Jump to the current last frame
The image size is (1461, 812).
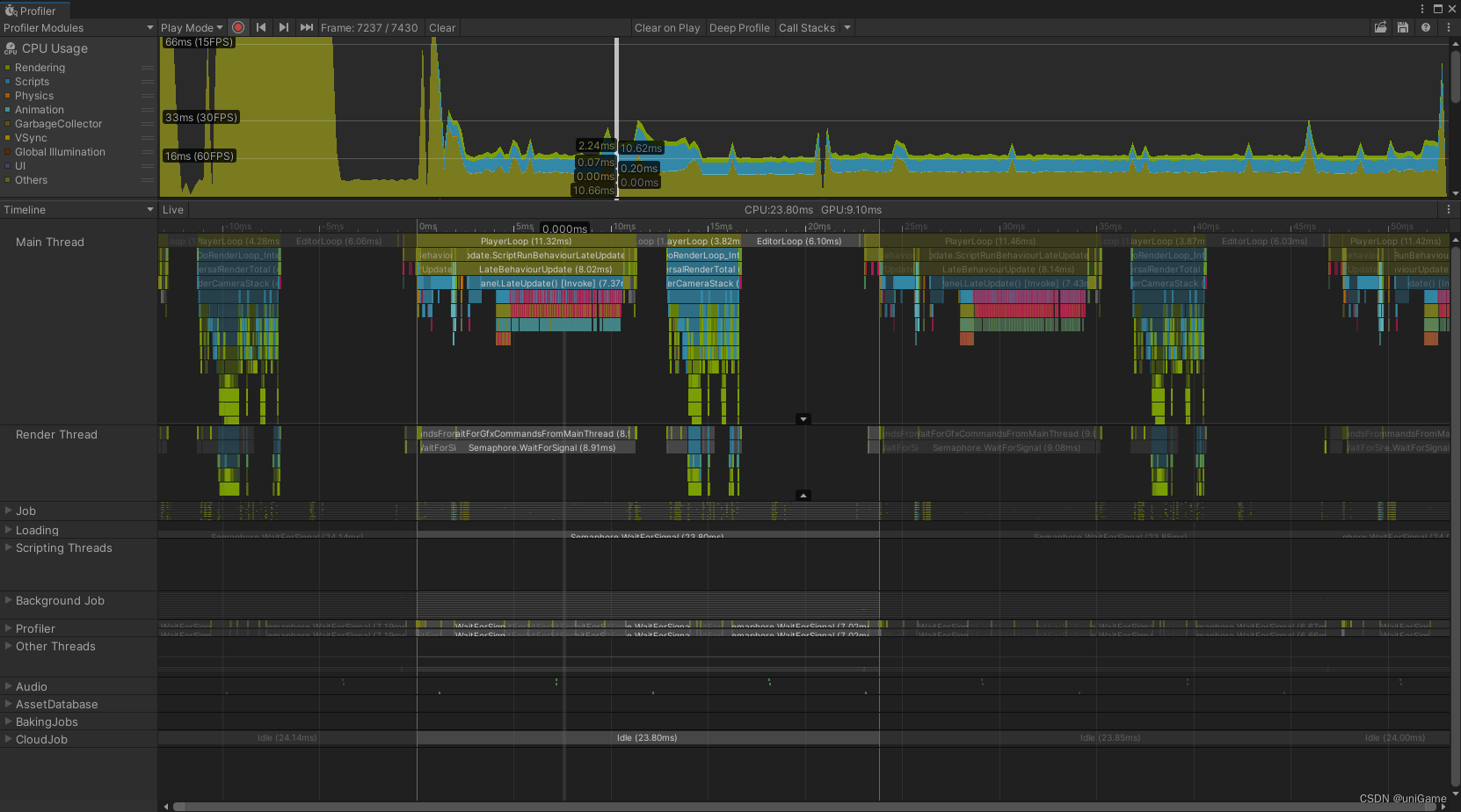(307, 27)
